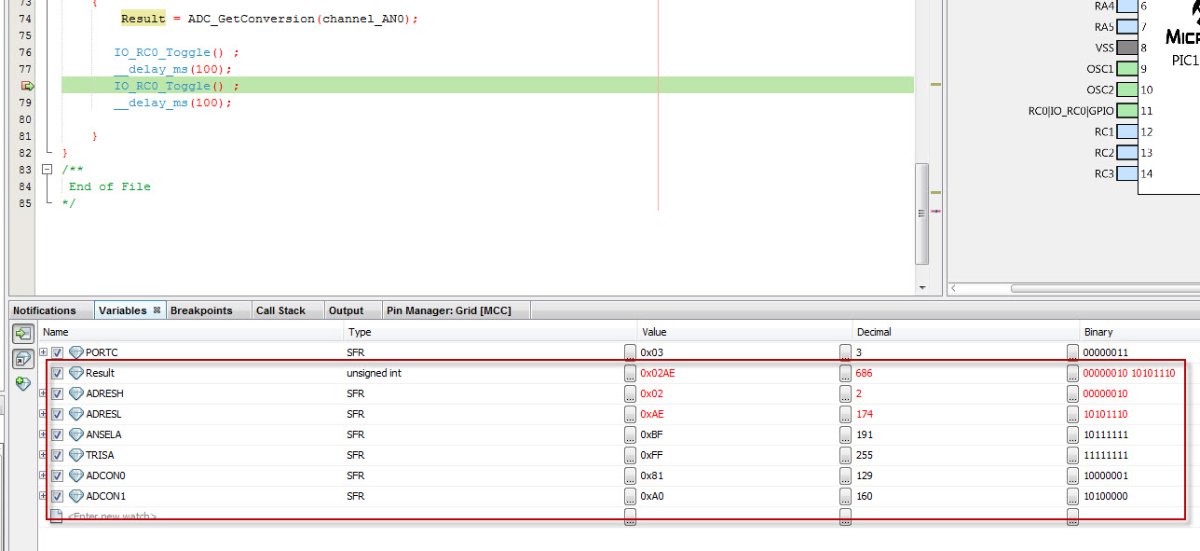Open ellipsis editor for ADRESL value 0xAE
Viewport: 1200px width, 551px height.
(x=630, y=414)
